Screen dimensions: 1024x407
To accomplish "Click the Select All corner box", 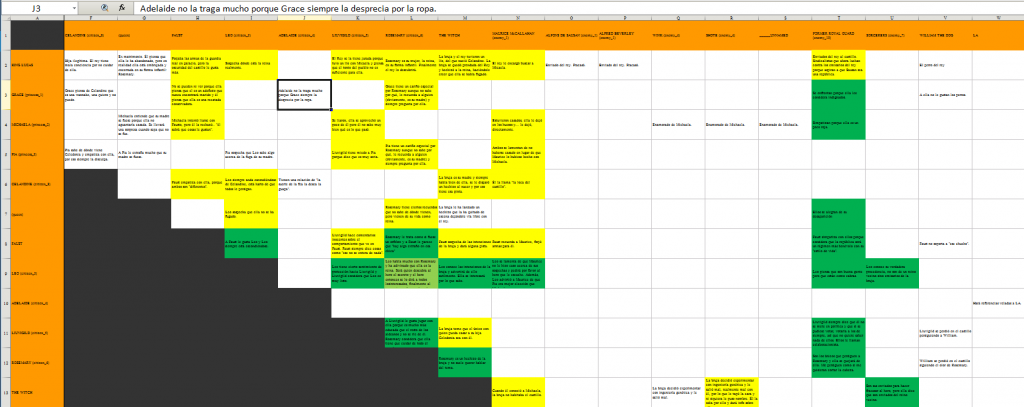I will pos(4,17).
